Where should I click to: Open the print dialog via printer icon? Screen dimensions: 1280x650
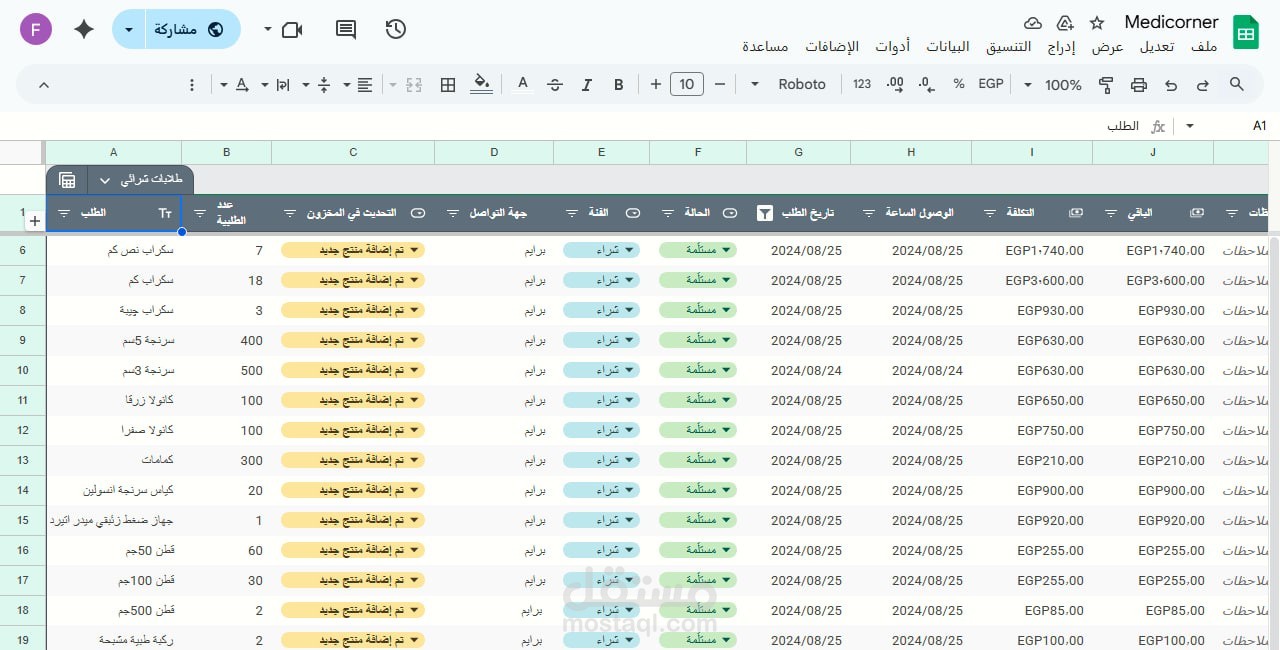point(1139,85)
